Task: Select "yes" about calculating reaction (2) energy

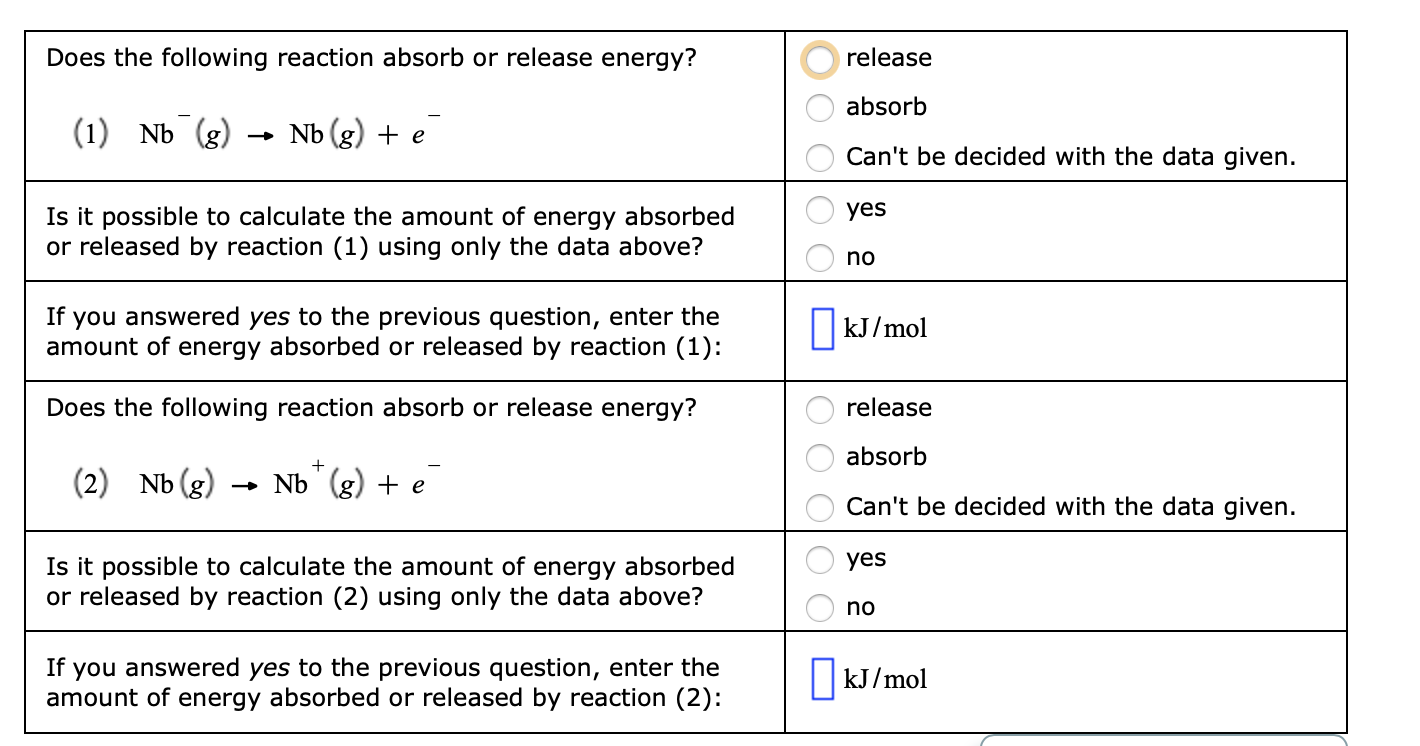Action: click(x=820, y=559)
